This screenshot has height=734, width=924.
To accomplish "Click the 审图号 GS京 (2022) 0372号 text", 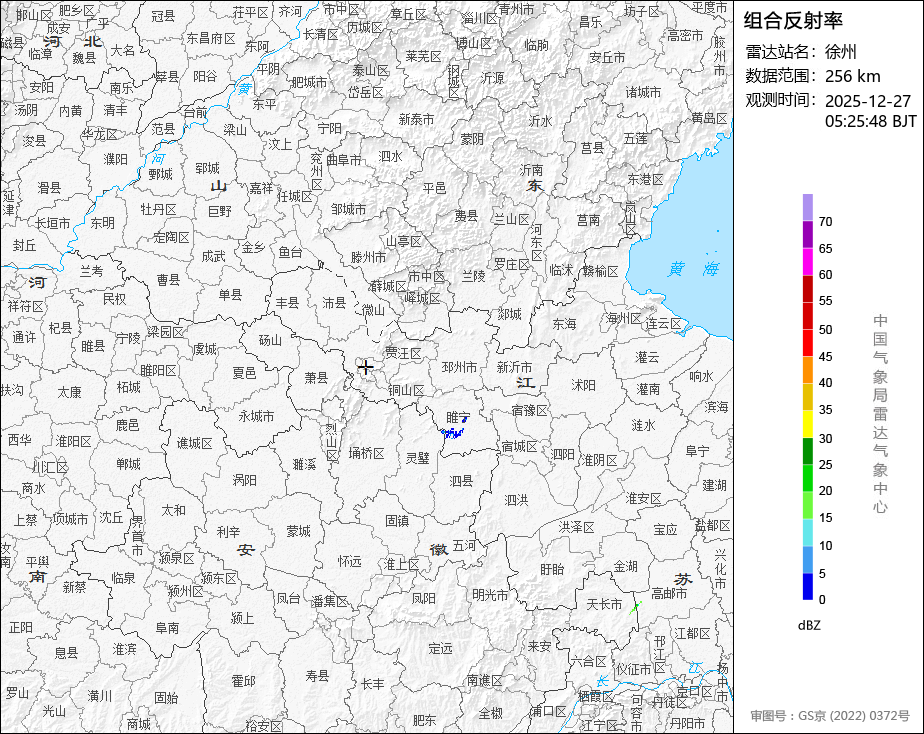I will pos(830,716).
